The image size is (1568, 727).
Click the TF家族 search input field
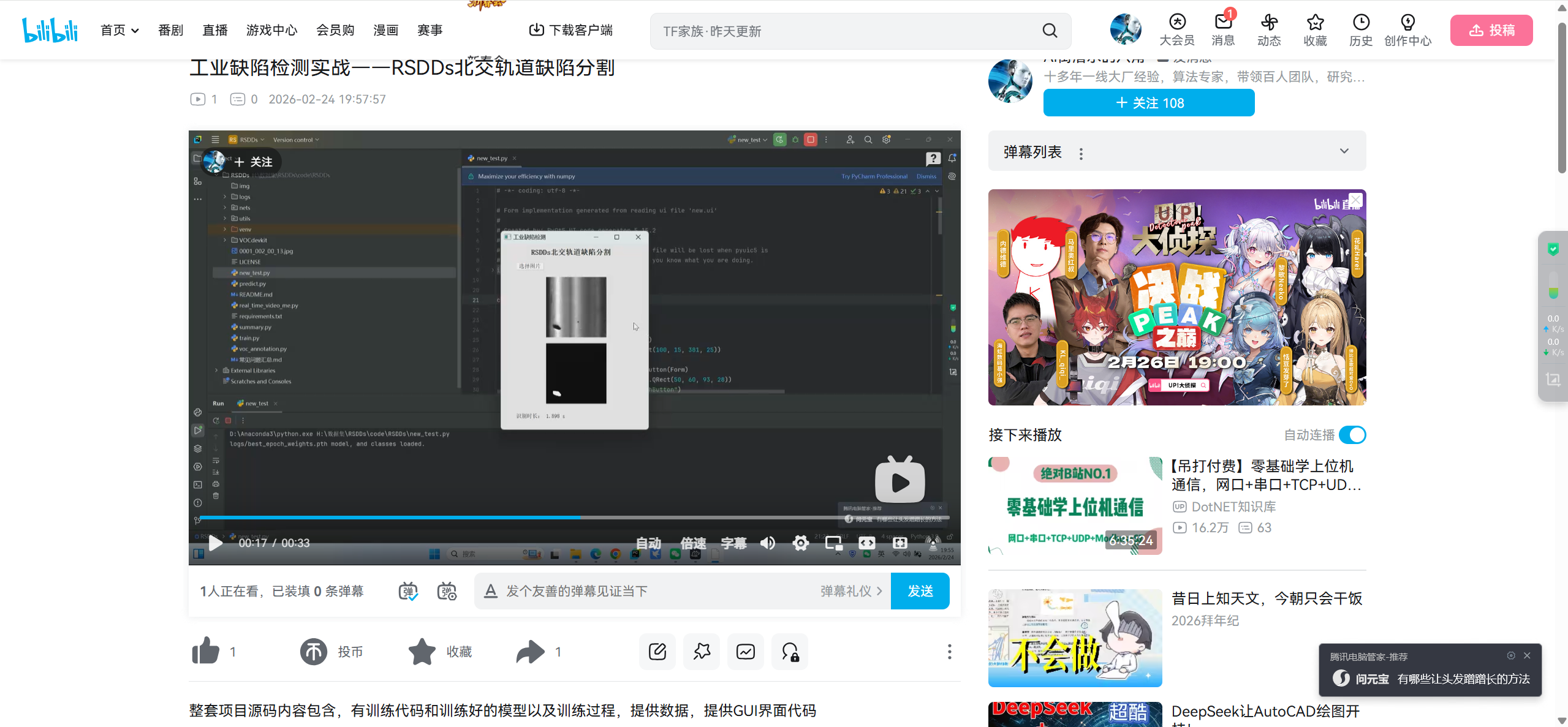(846, 31)
